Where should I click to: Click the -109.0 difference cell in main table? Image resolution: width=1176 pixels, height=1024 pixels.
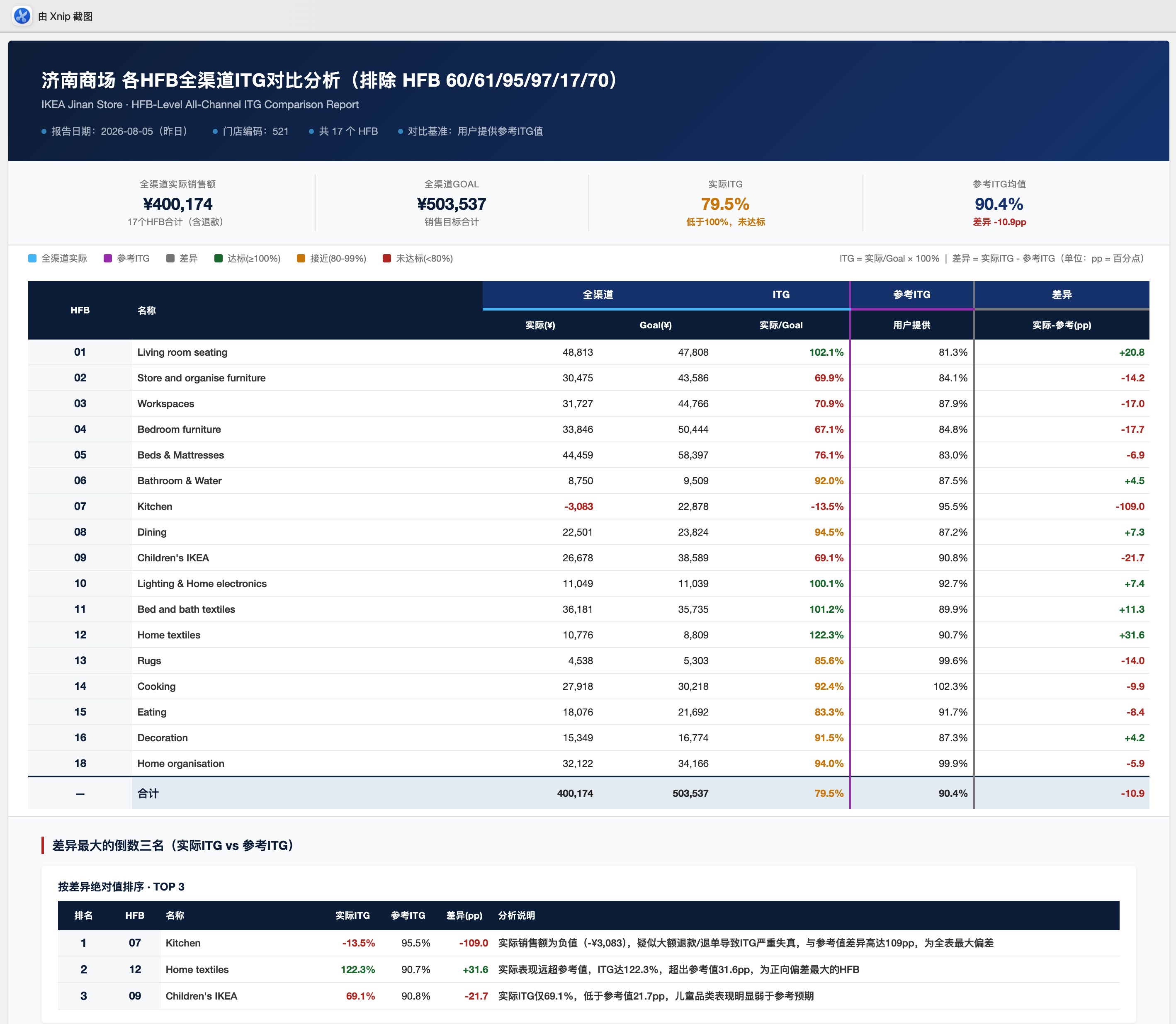[1130, 506]
